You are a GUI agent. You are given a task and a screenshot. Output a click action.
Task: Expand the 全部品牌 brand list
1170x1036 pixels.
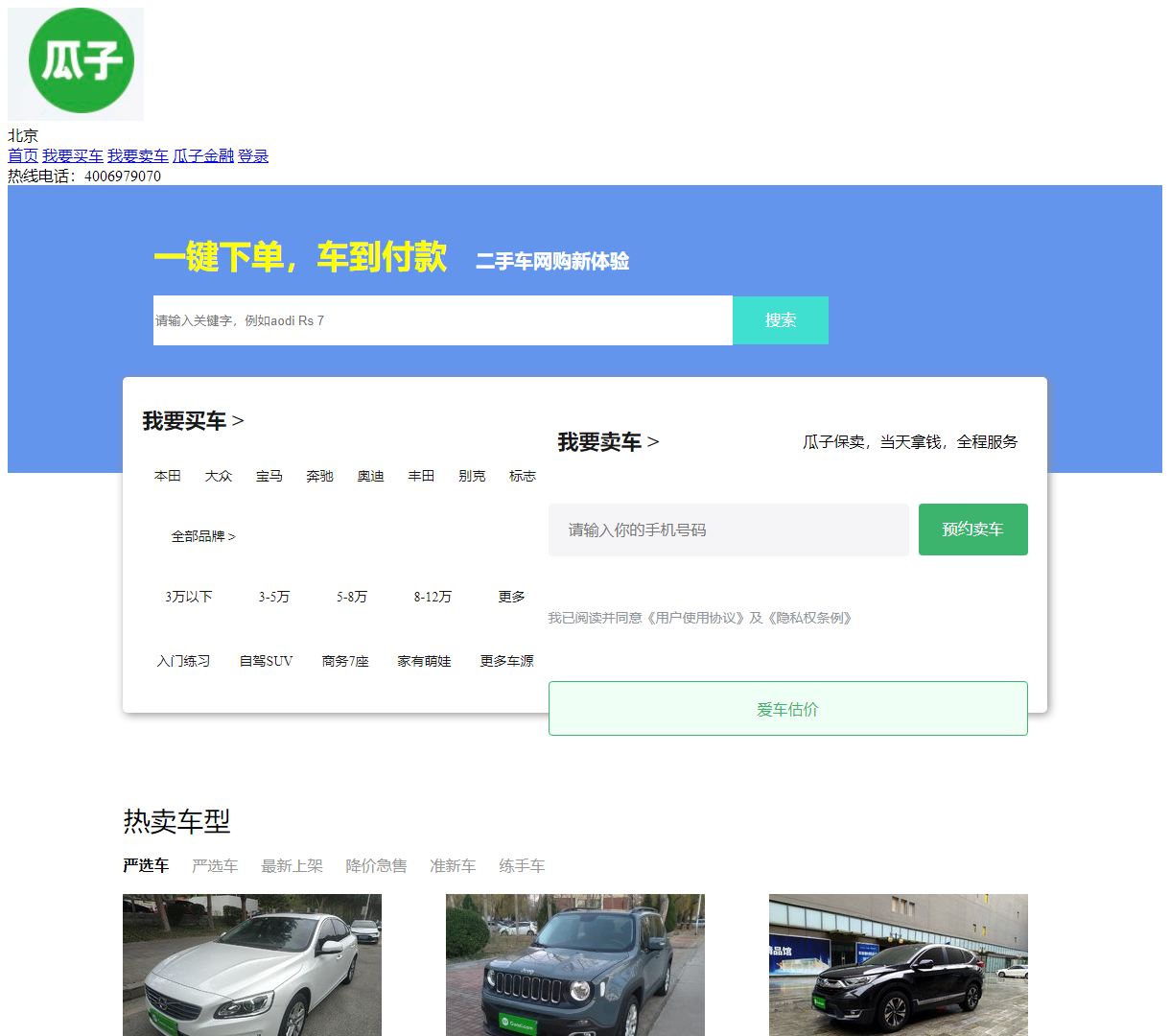point(202,535)
